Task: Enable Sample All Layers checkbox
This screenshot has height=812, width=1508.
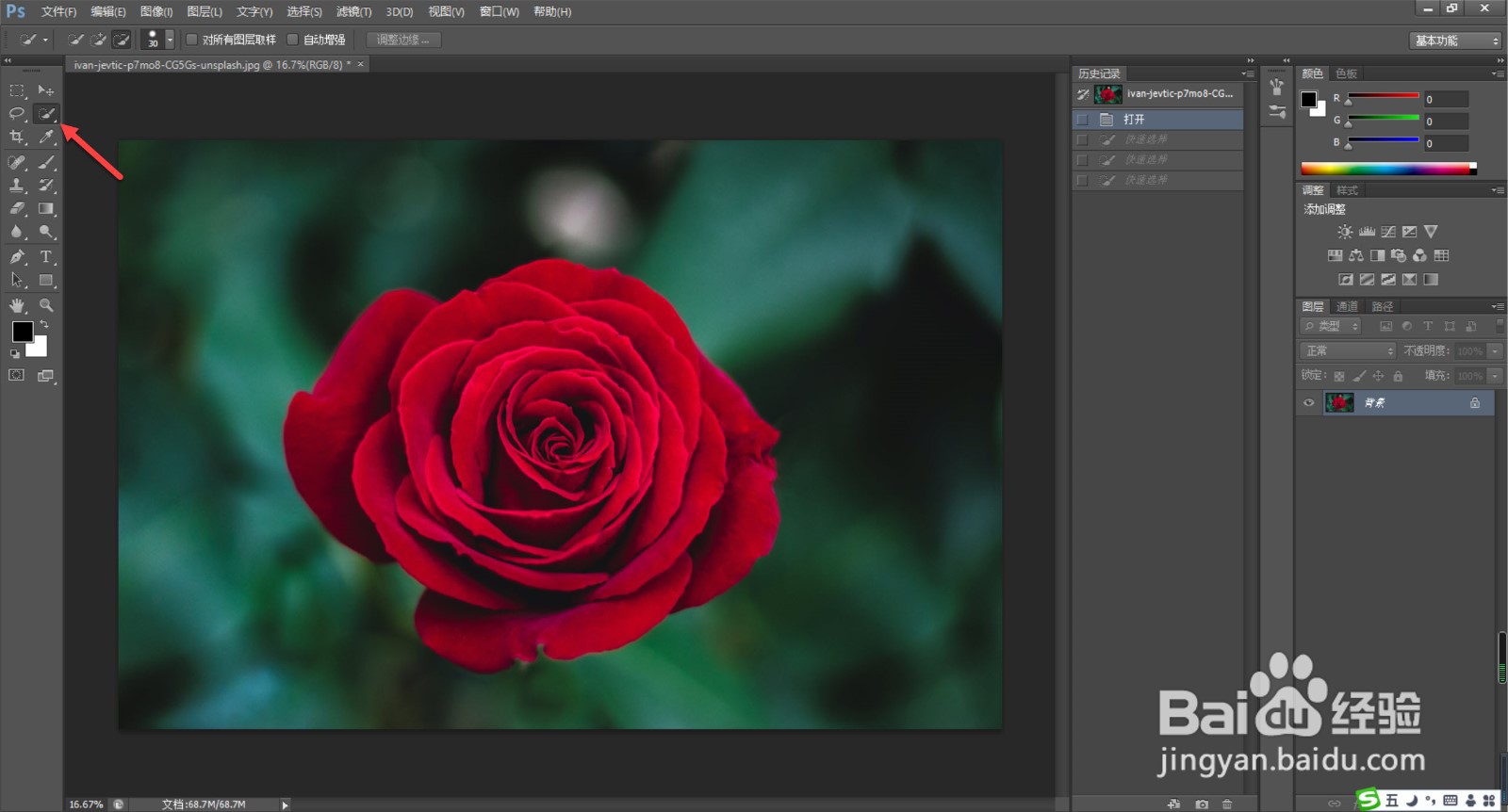Action: 192,40
